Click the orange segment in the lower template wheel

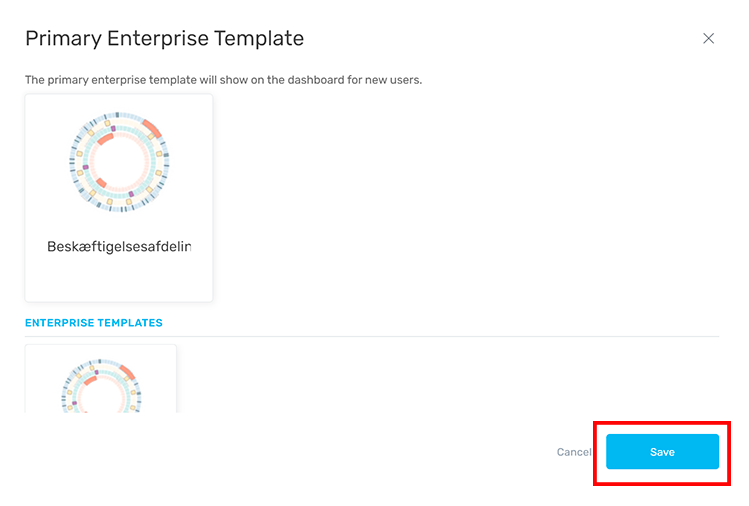click(127, 371)
